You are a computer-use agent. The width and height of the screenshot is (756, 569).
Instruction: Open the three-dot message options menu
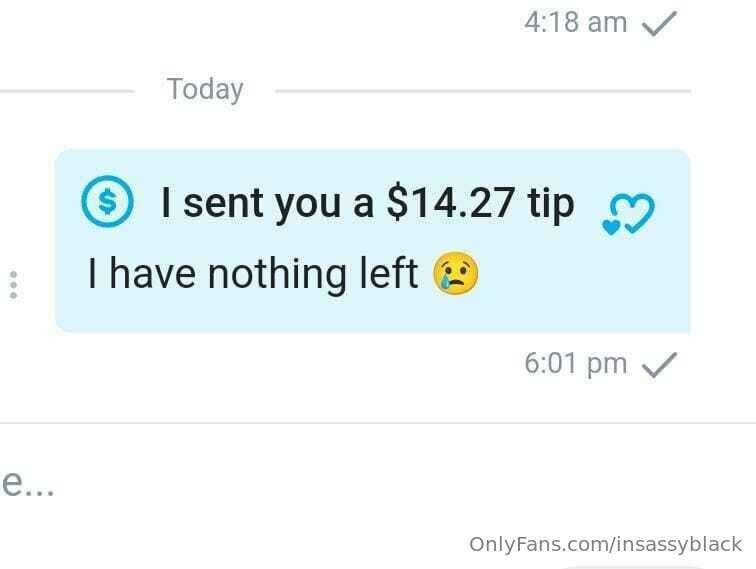pyautogui.click(x=14, y=284)
